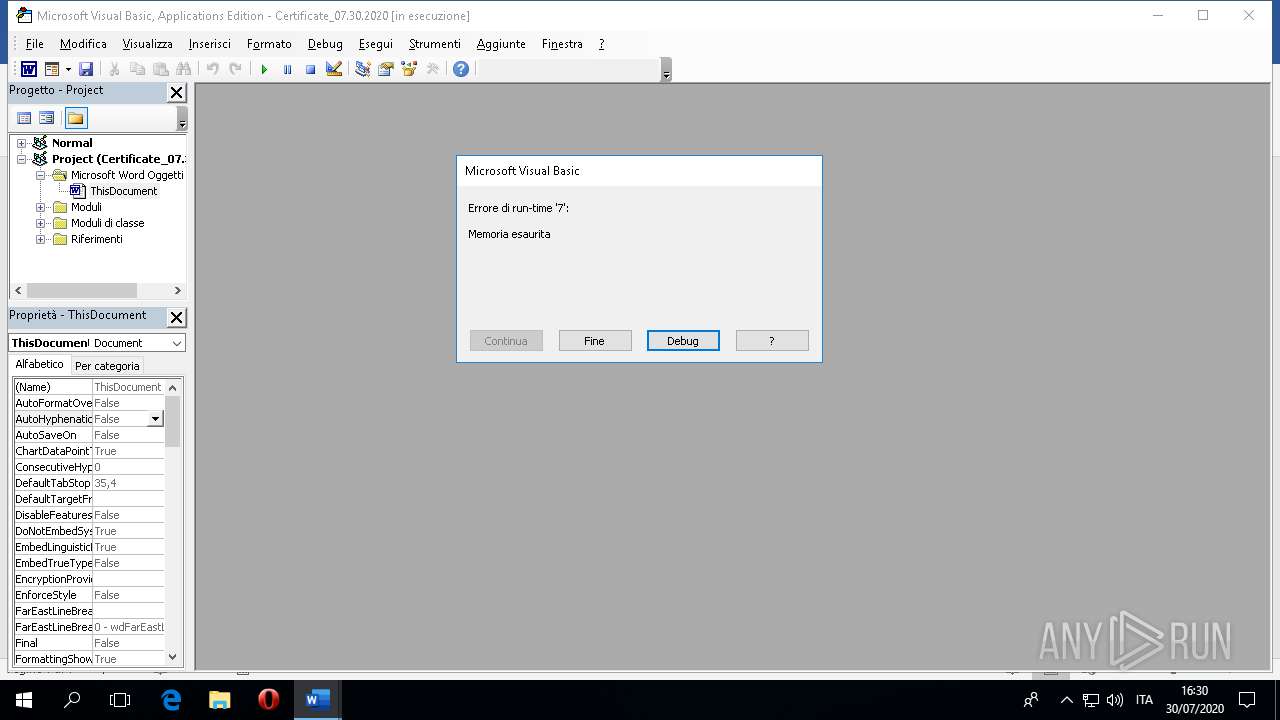Close the Progetto - Project panel

point(176,92)
